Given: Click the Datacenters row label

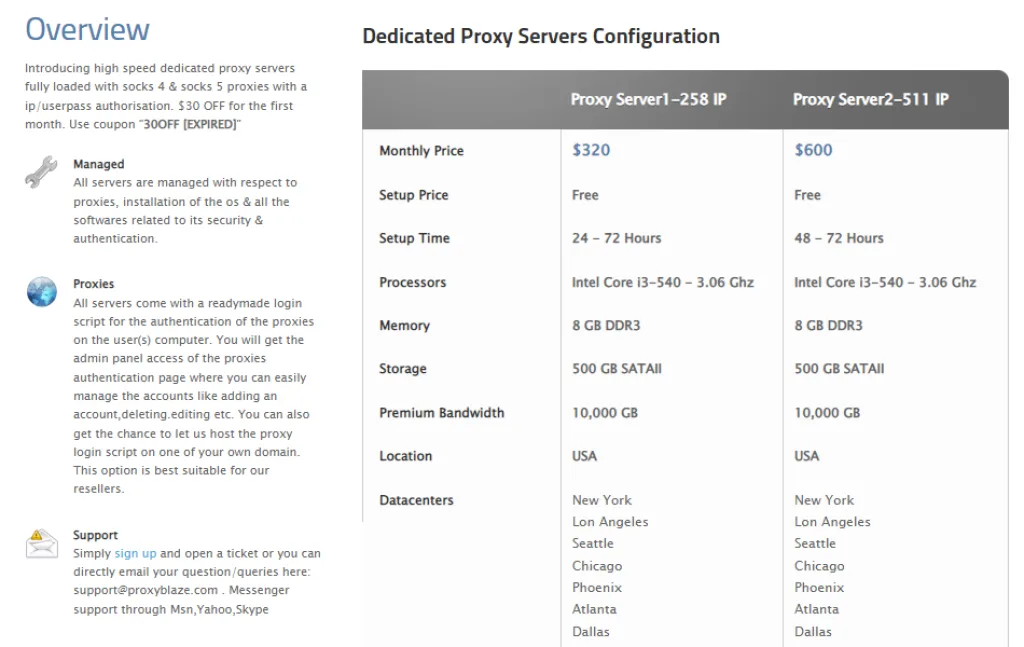Looking at the screenshot, I should [416, 500].
